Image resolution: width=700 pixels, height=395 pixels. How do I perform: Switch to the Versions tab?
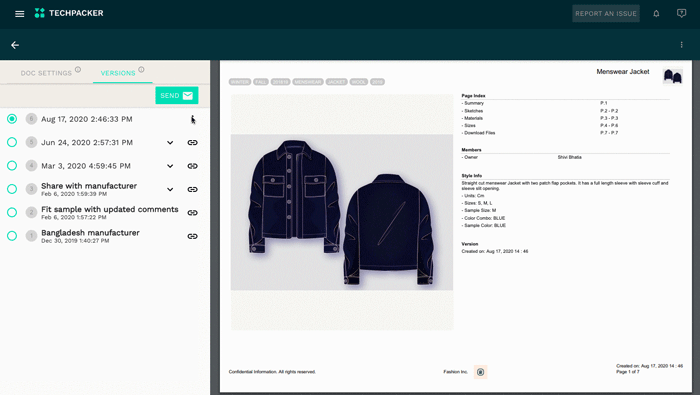(118, 73)
